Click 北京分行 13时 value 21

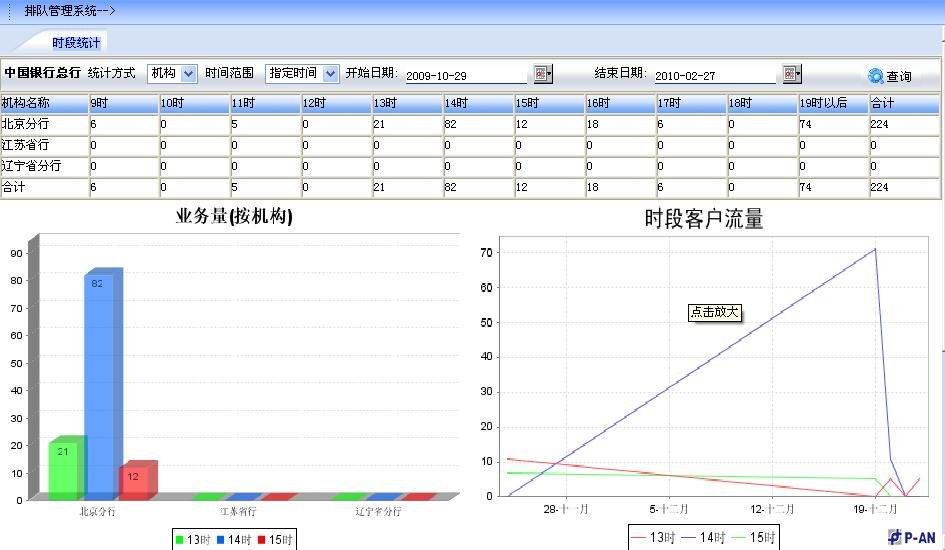(x=379, y=124)
